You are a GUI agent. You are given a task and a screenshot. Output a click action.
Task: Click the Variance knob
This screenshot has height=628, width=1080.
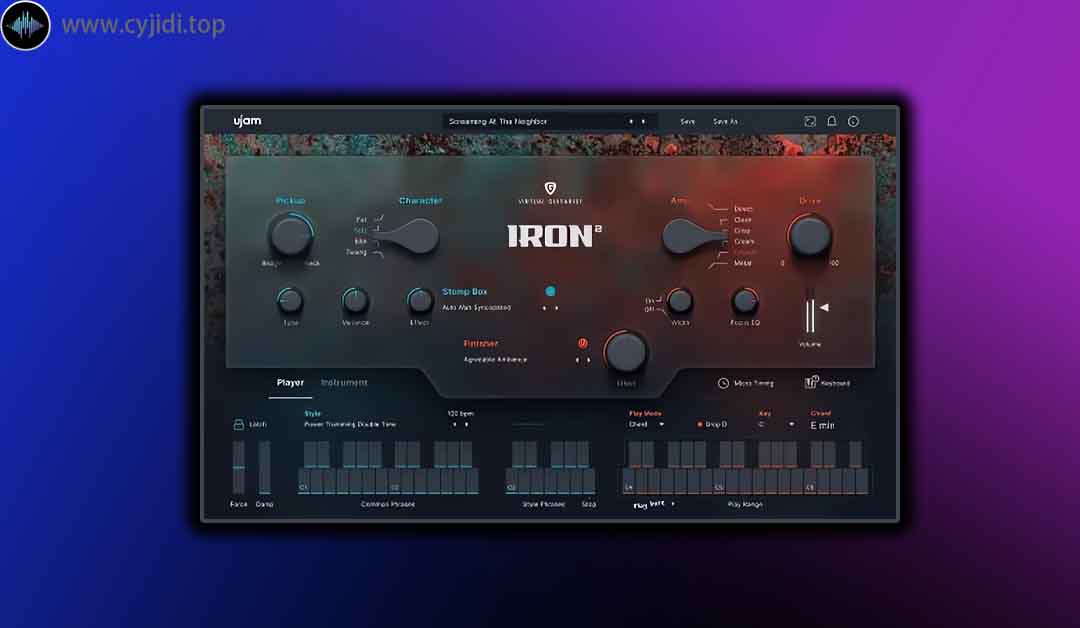pos(355,301)
